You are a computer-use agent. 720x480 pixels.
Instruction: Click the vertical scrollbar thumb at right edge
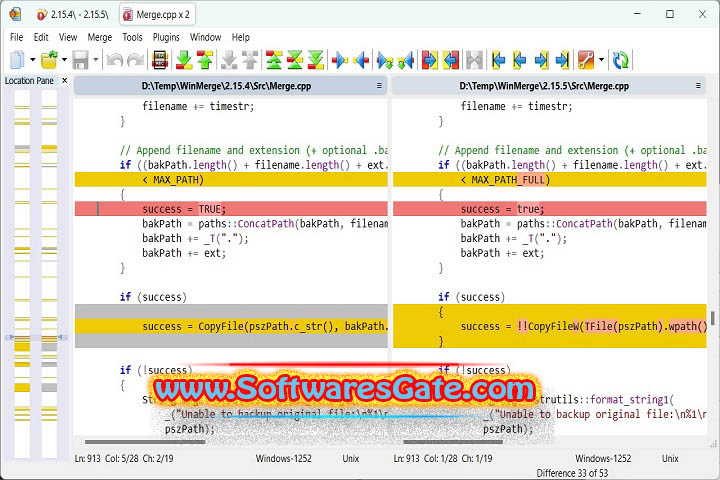pyautogui.click(x=713, y=317)
